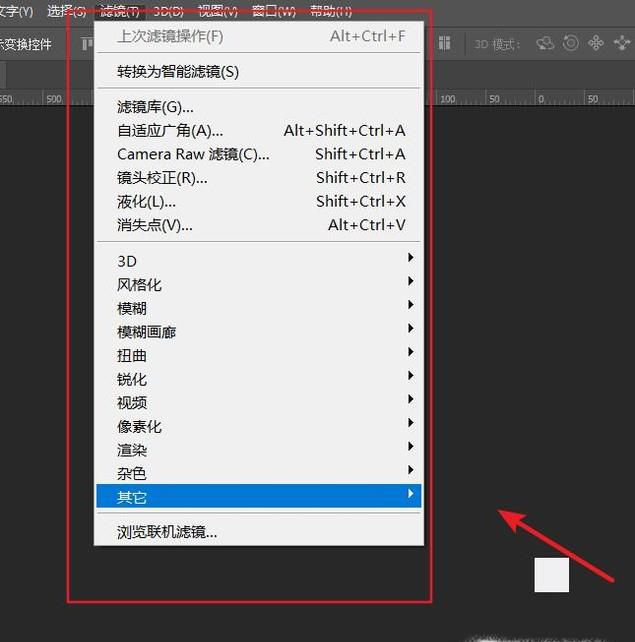Expand the 杂色 noise submenu
This screenshot has height=642, width=635.
click(x=259, y=473)
